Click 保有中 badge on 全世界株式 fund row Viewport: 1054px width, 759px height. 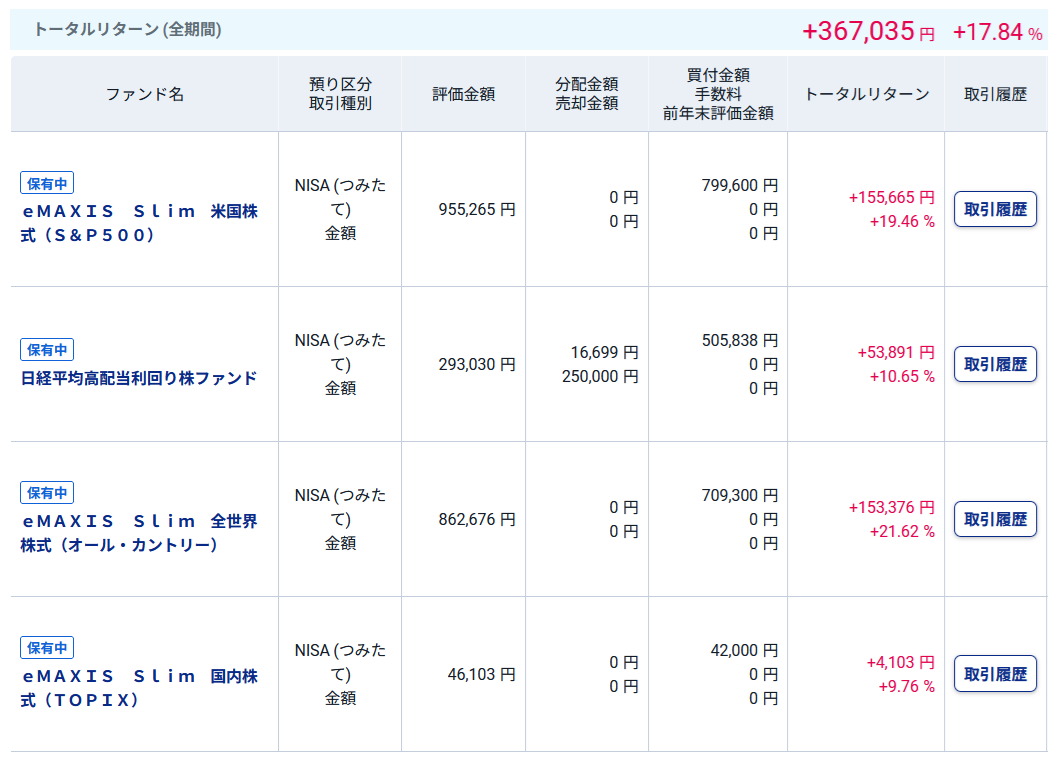(47, 493)
